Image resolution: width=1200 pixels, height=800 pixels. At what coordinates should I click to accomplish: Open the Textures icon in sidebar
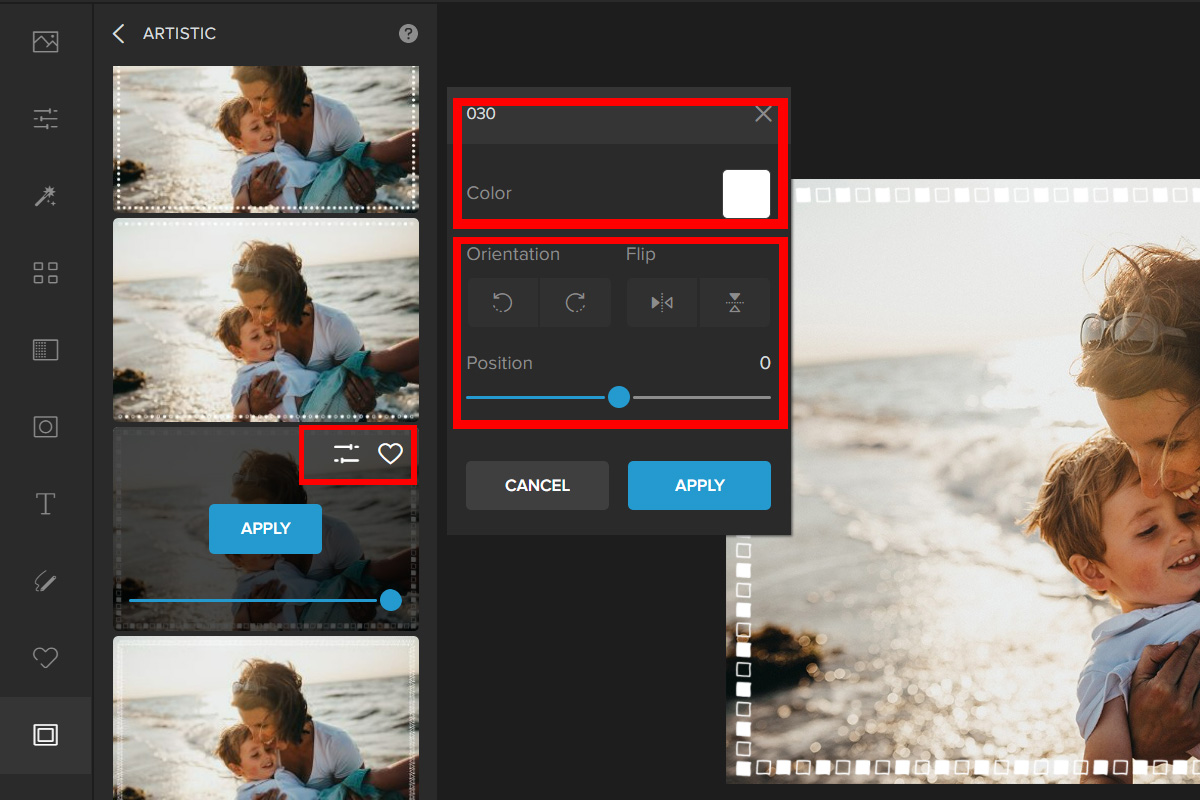45,350
